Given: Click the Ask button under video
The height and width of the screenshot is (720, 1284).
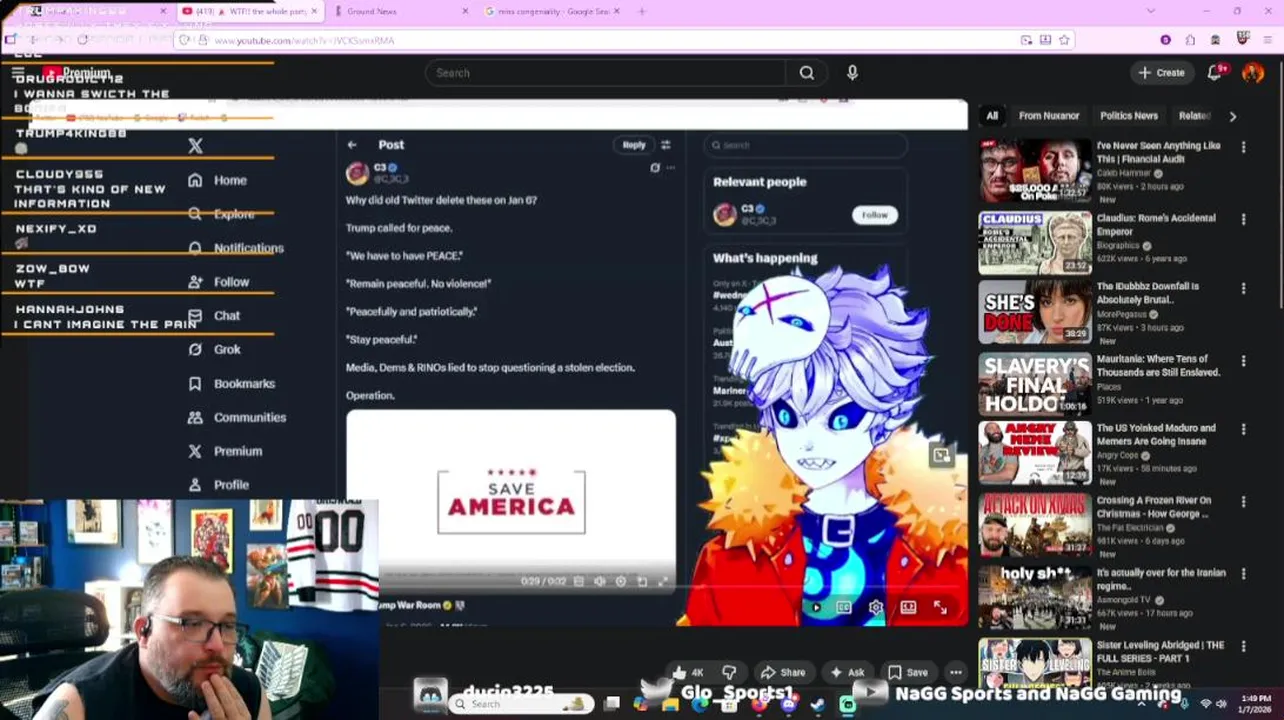Looking at the screenshot, I should coord(847,673).
